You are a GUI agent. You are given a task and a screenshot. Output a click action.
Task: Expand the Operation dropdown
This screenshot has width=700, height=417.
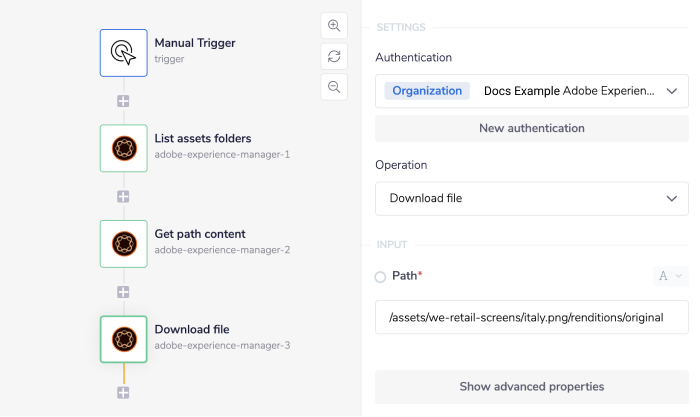(x=531, y=198)
